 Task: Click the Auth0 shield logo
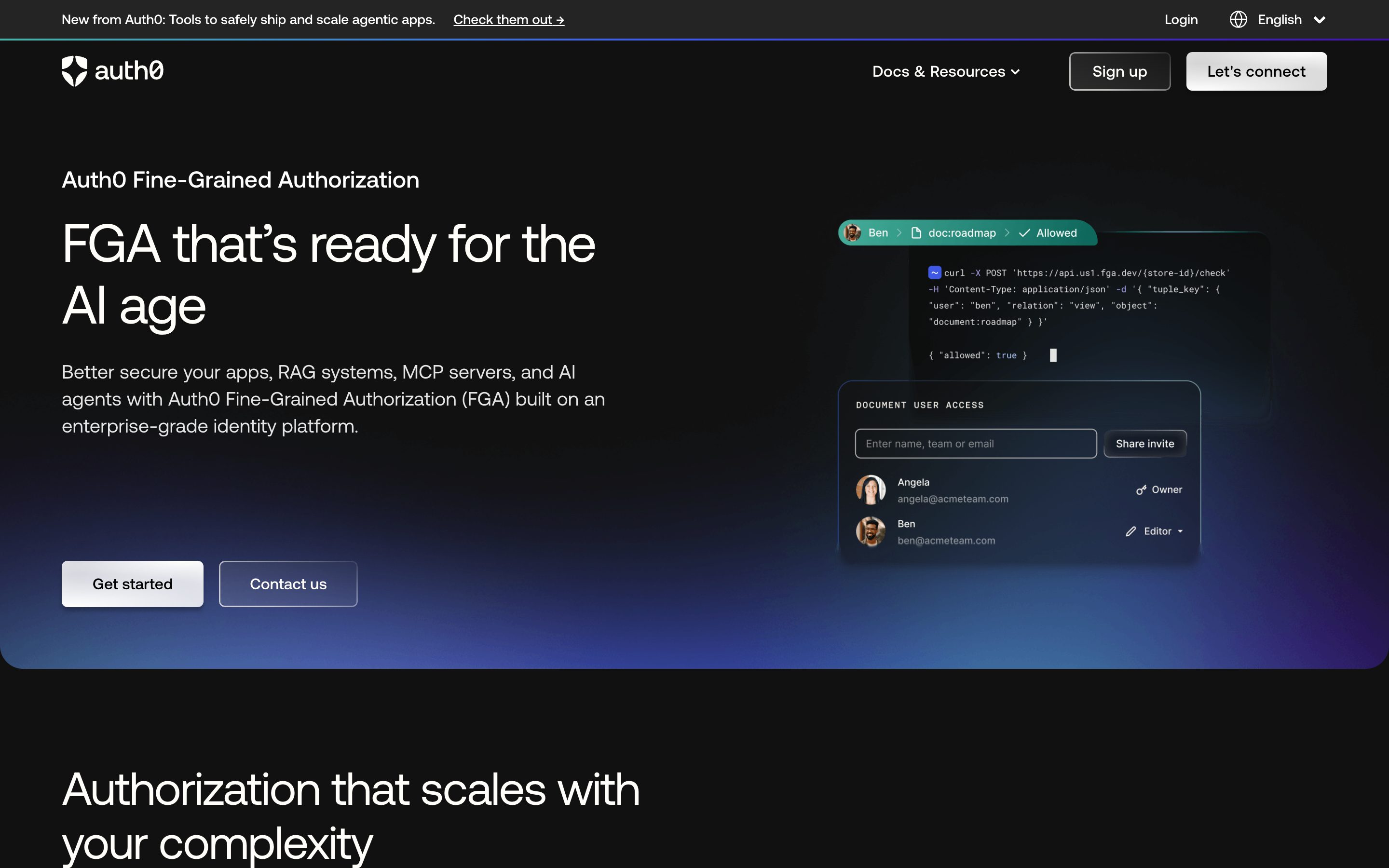click(75, 71)
